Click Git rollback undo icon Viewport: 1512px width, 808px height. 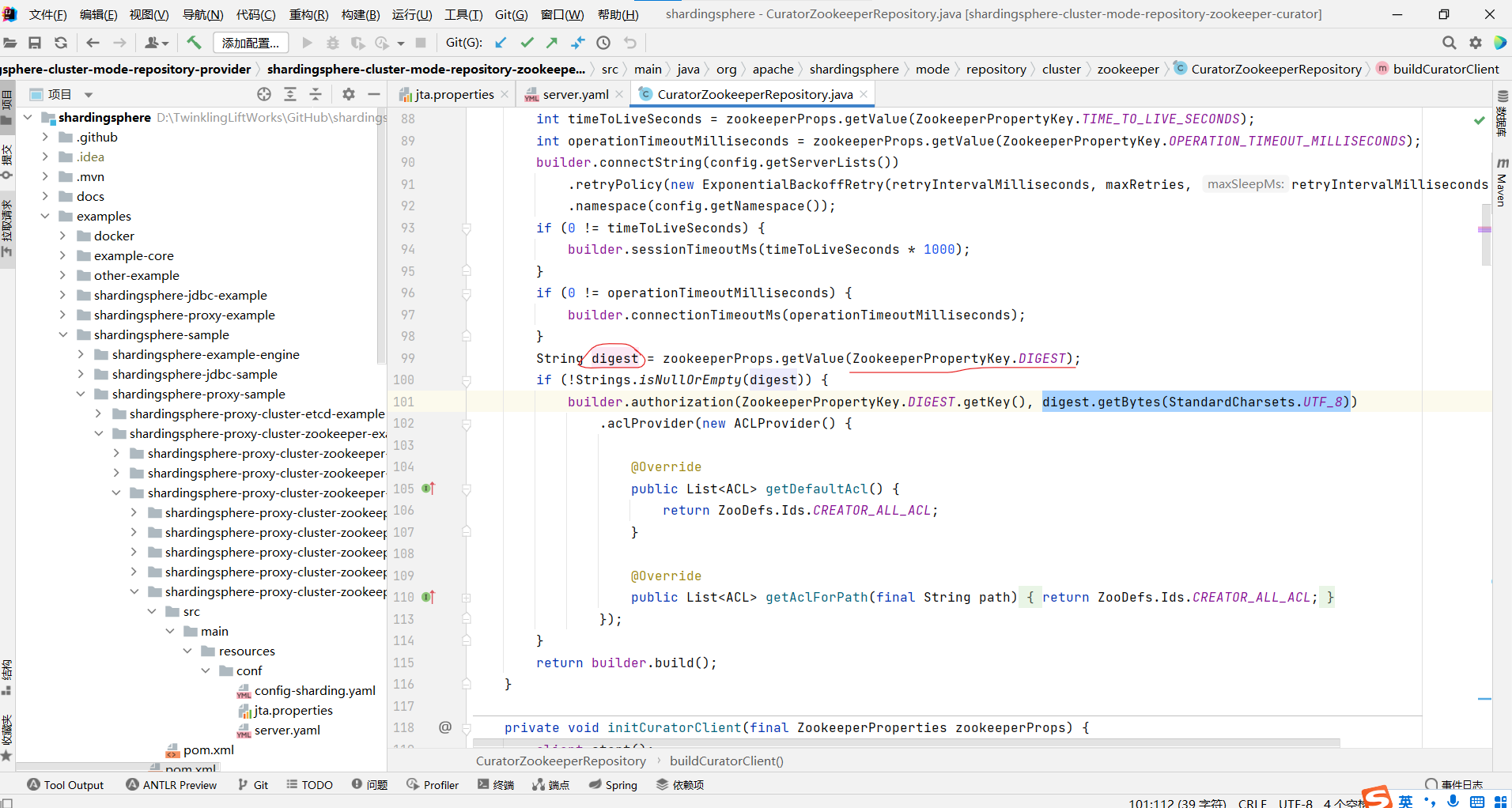pyautogui.click(x=630, y=43)
